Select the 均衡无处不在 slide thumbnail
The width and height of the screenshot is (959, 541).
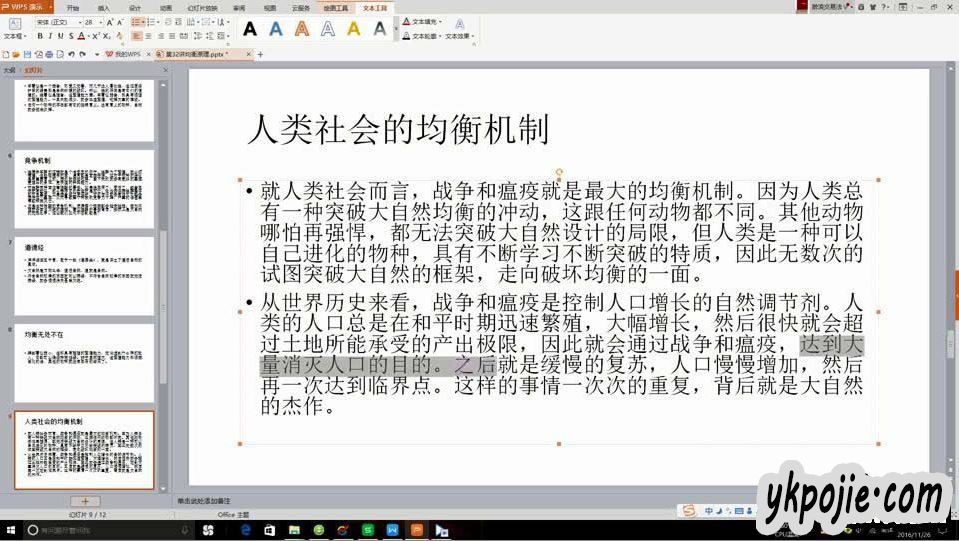click(x=85, y=361)
